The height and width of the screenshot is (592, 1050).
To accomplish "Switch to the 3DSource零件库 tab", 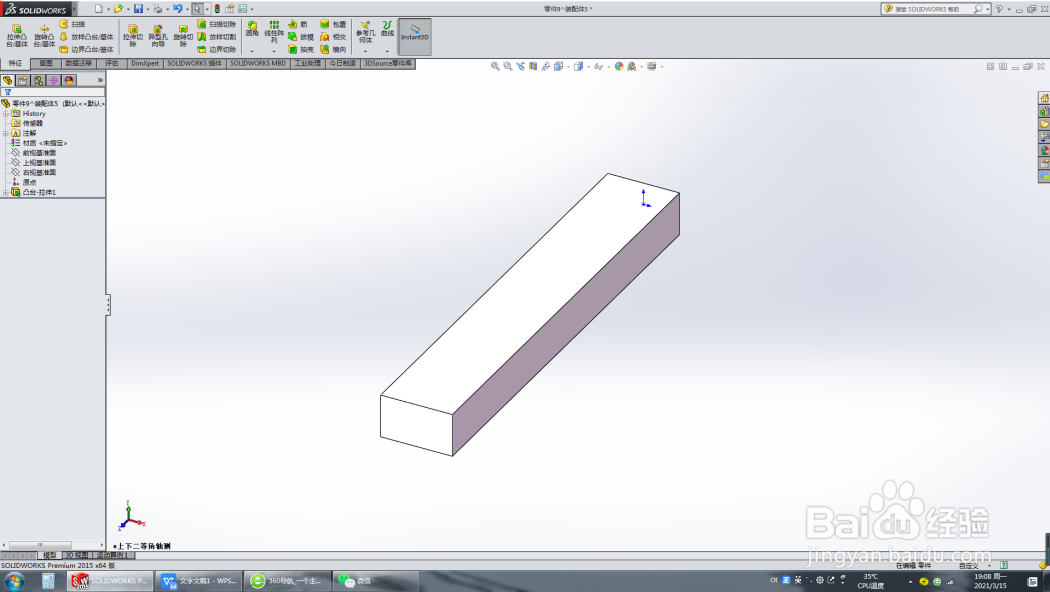I will [388, 64].
